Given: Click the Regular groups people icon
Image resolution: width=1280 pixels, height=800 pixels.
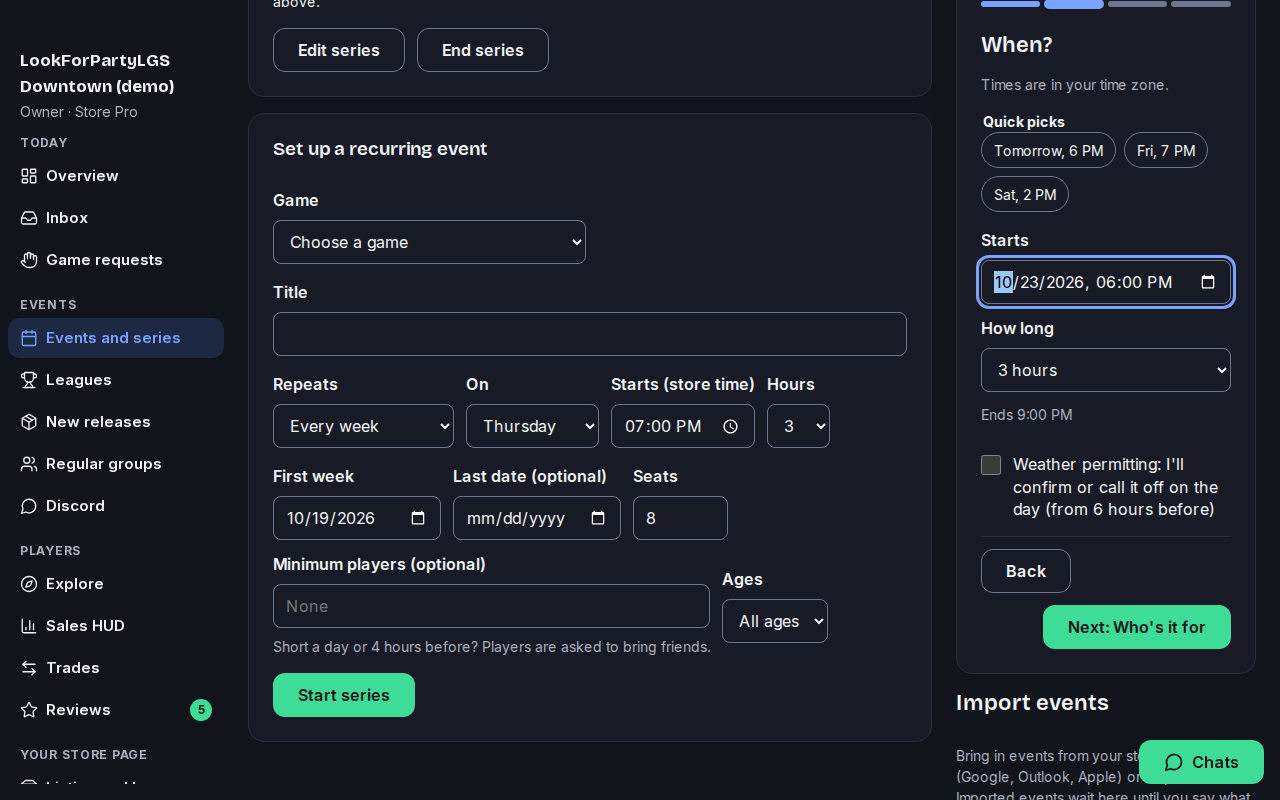Looking at the screenshot, I should pyautogui.click(x=29, y=464).
